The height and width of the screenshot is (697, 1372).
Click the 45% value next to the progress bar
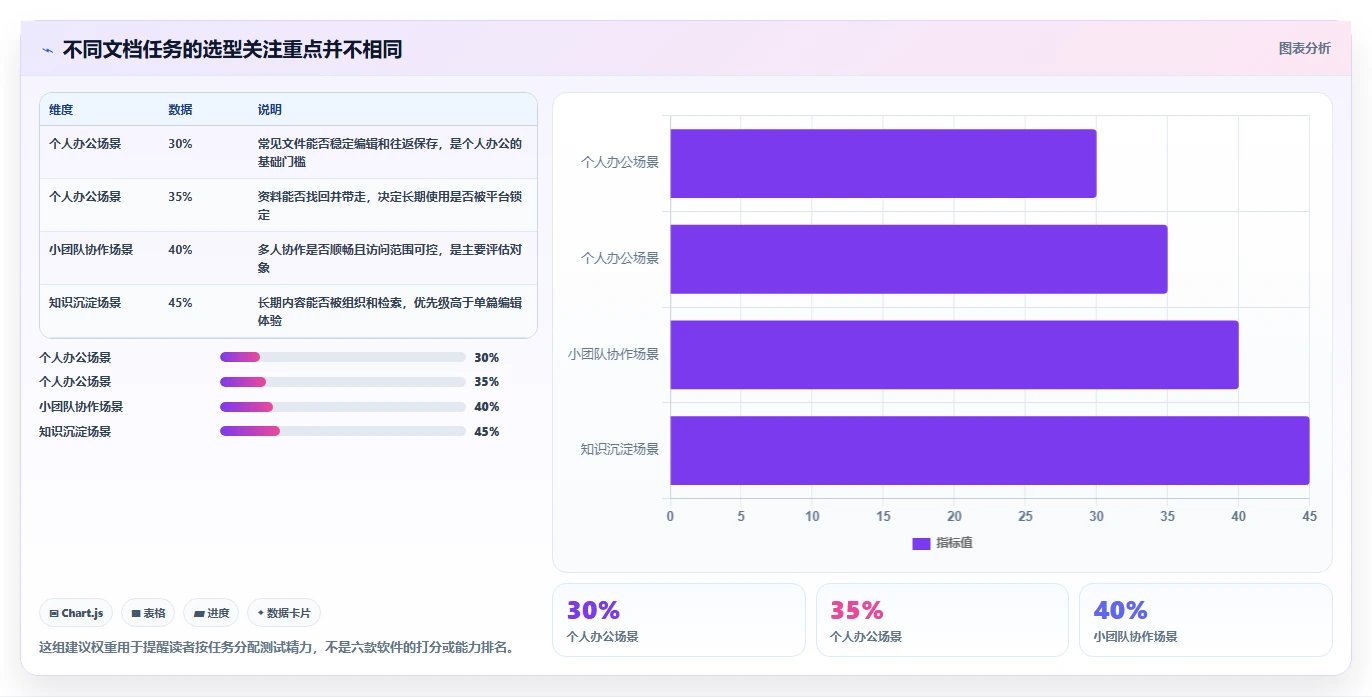point(487,432)
